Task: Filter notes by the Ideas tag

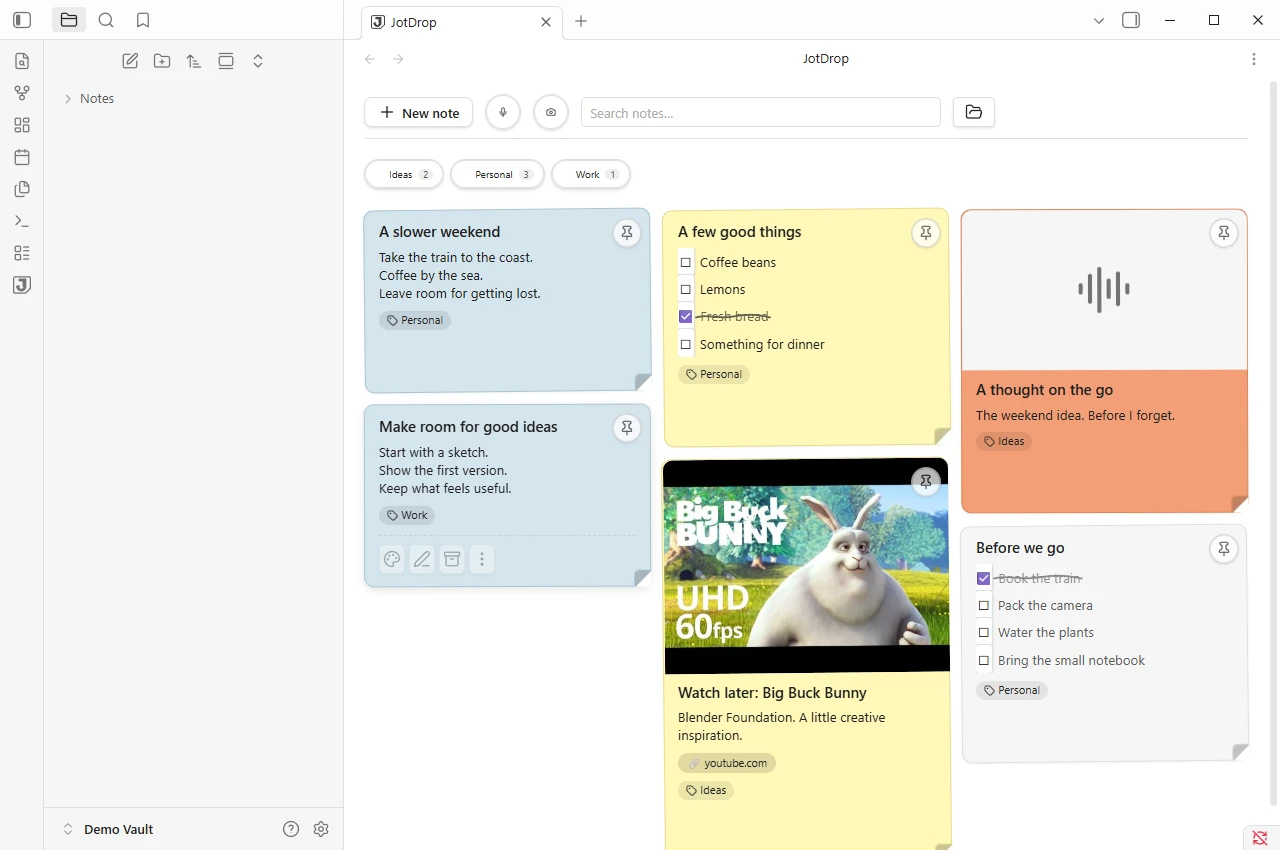Action: (x=404, y=174)
